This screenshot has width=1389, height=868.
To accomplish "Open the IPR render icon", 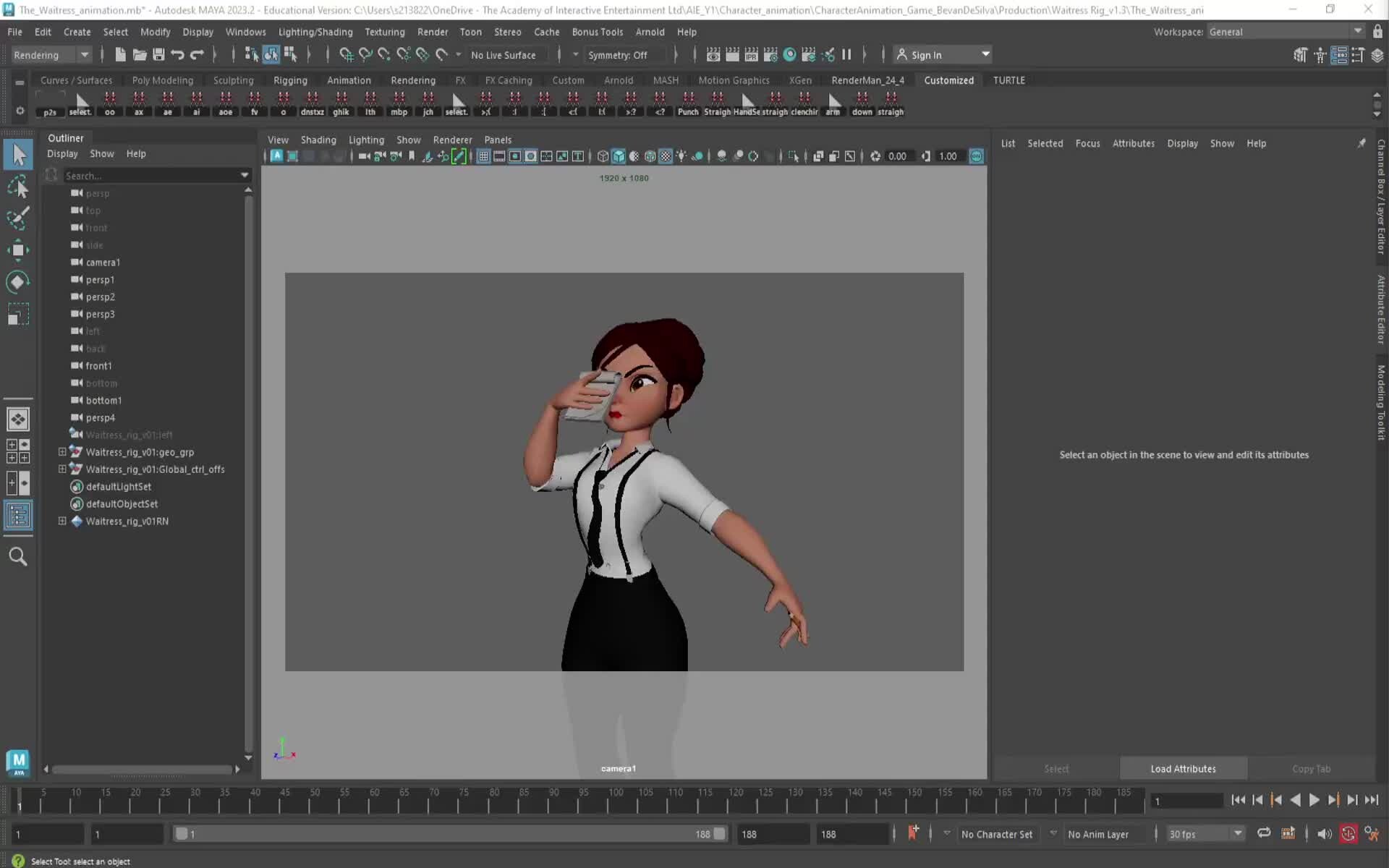I will [752, 54].
